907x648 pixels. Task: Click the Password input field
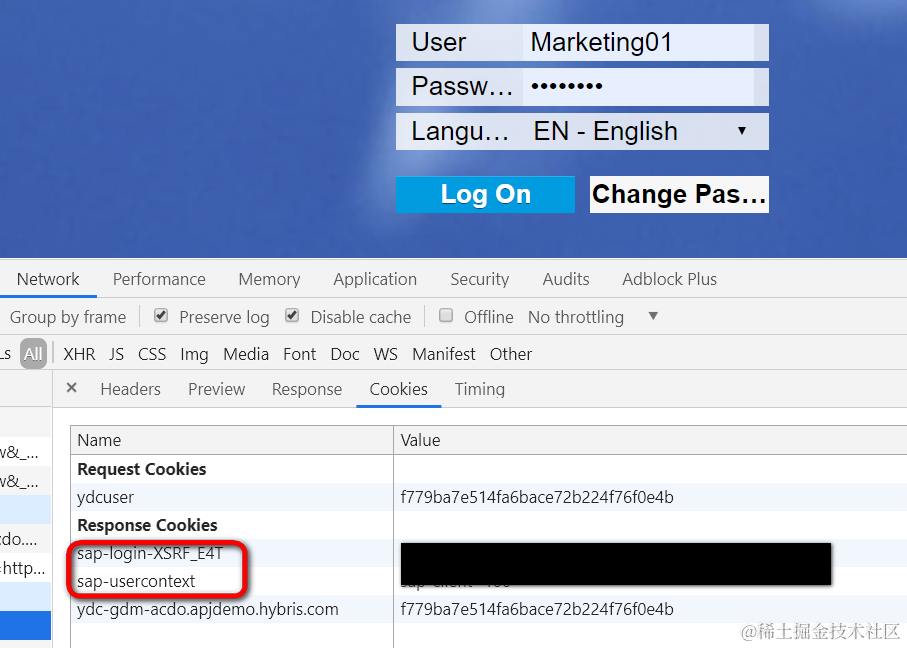(x=639, y=87)
